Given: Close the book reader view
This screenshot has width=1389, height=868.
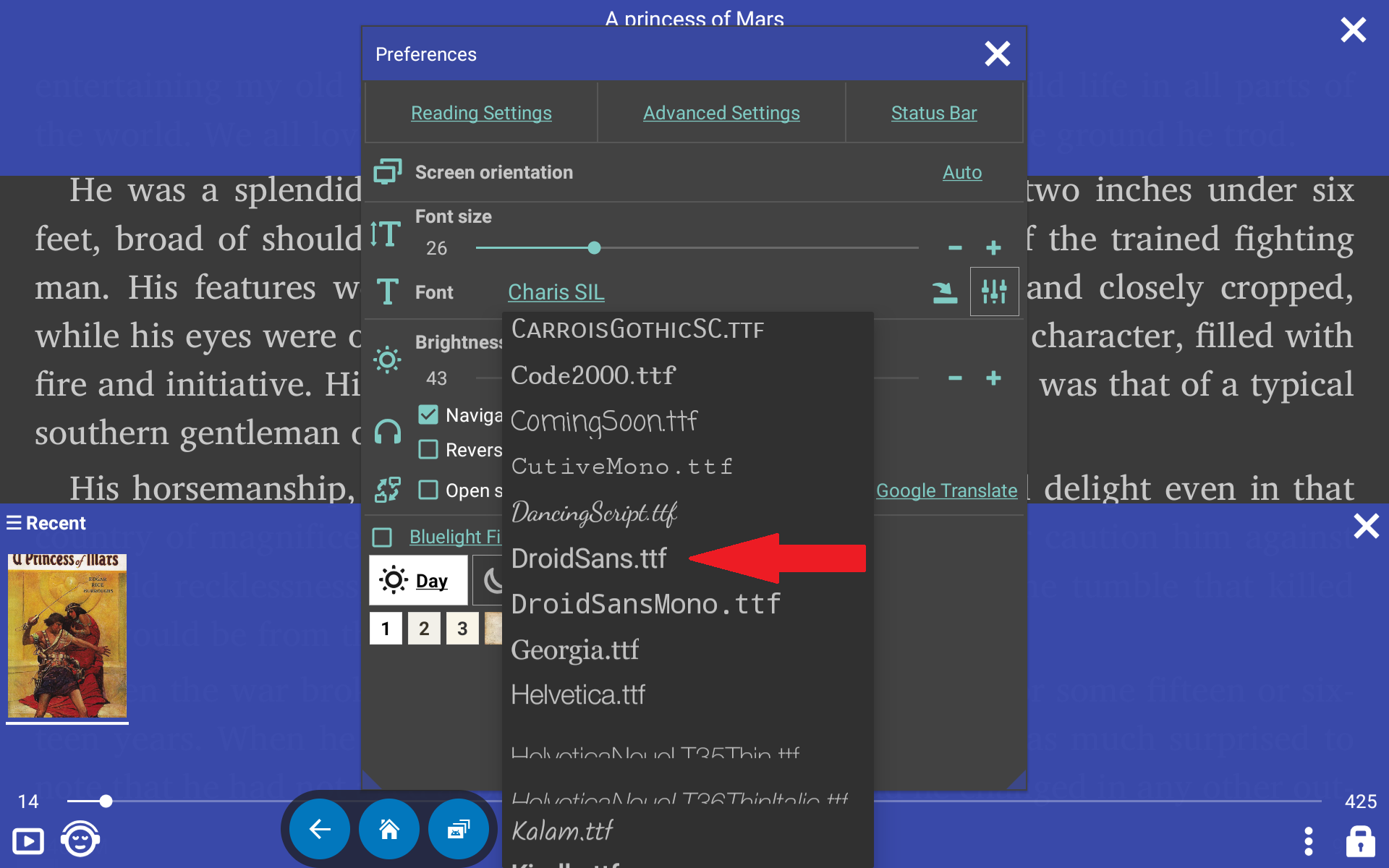Looking at the screenshot, I should click(1353, 30).
